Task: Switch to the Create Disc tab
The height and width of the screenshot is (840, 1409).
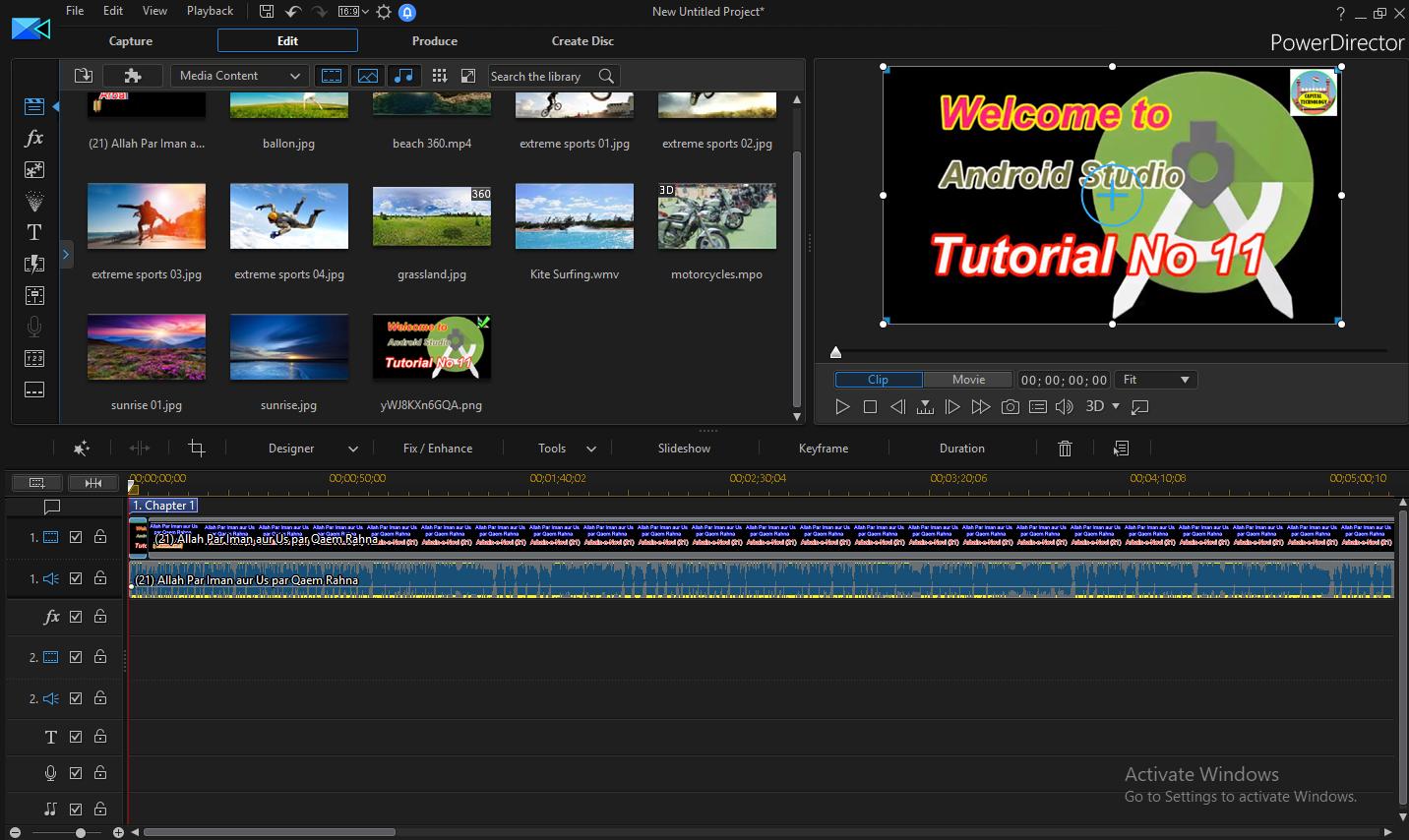Action: coord(582,41)
